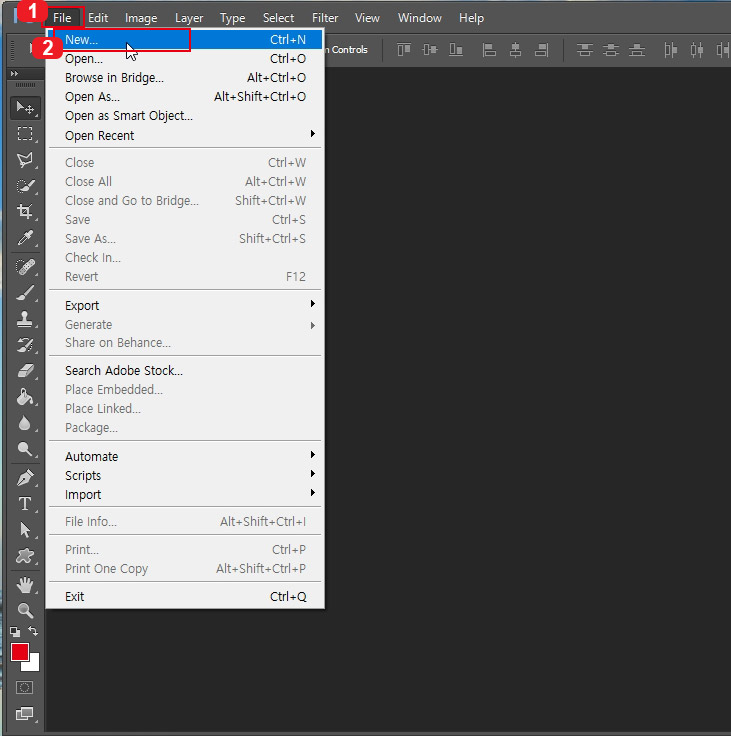Select the Horizontal Type tool
Image resolution: width=731 pixels, height=736 pixels.
coord(25,504)
